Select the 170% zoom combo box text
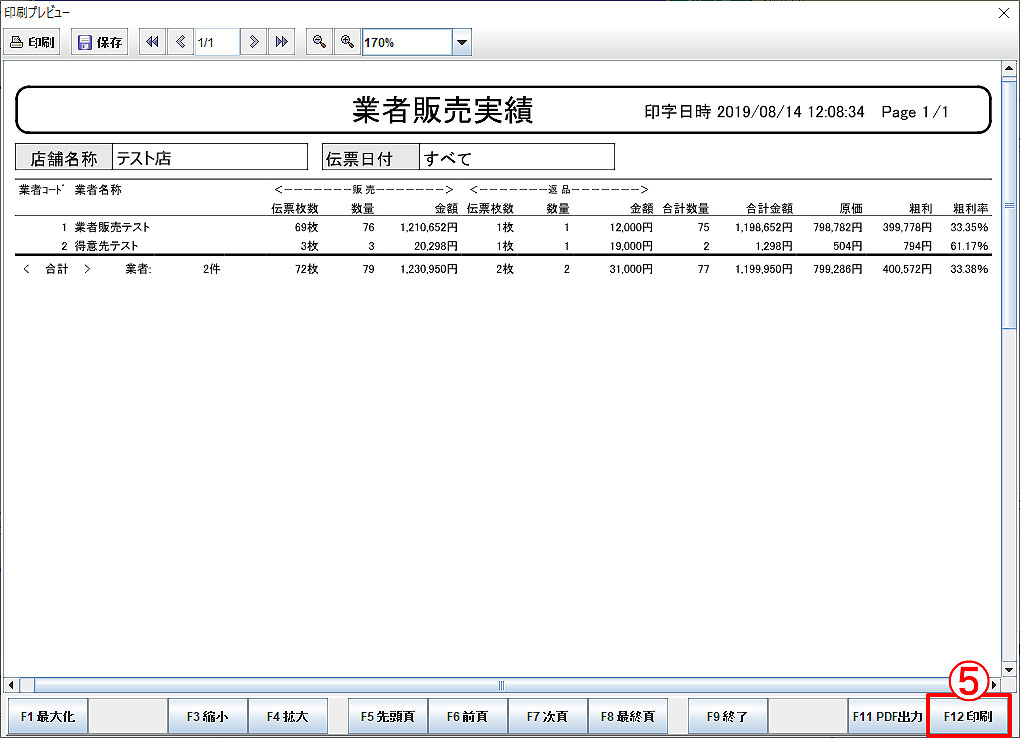This screenshot has height=738, width=1020. (406, 43)
